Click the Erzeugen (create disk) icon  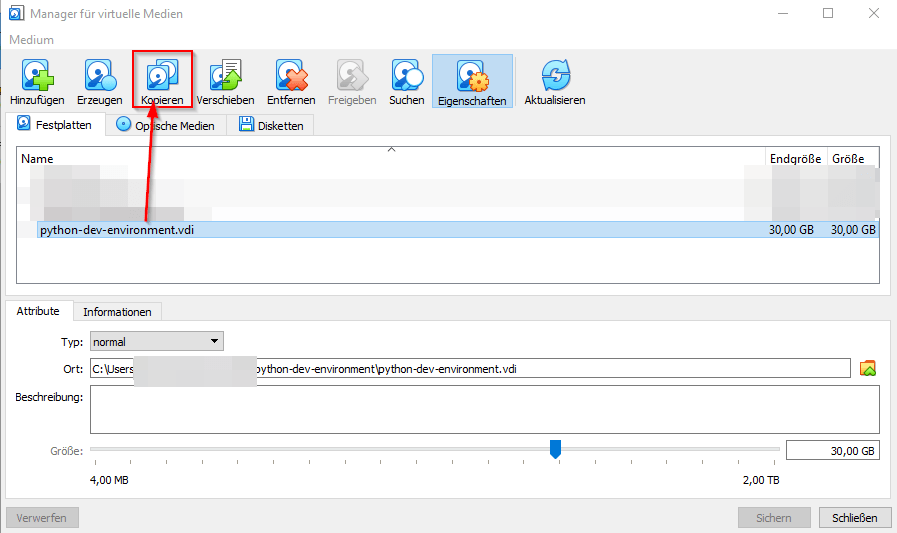99,77
